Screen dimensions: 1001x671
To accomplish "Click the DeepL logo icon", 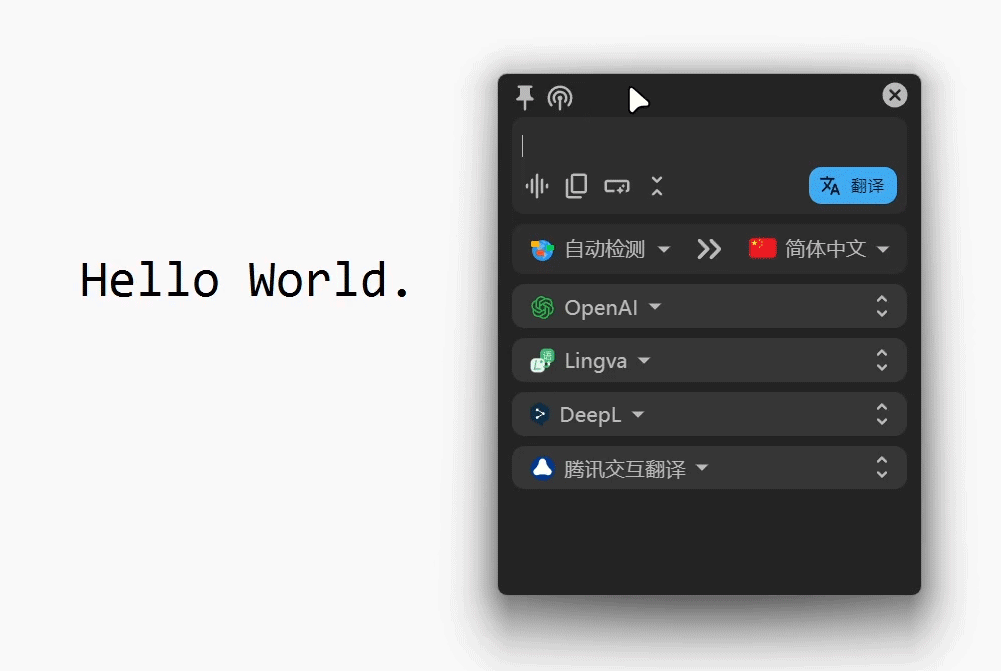I will click(540, 415).
